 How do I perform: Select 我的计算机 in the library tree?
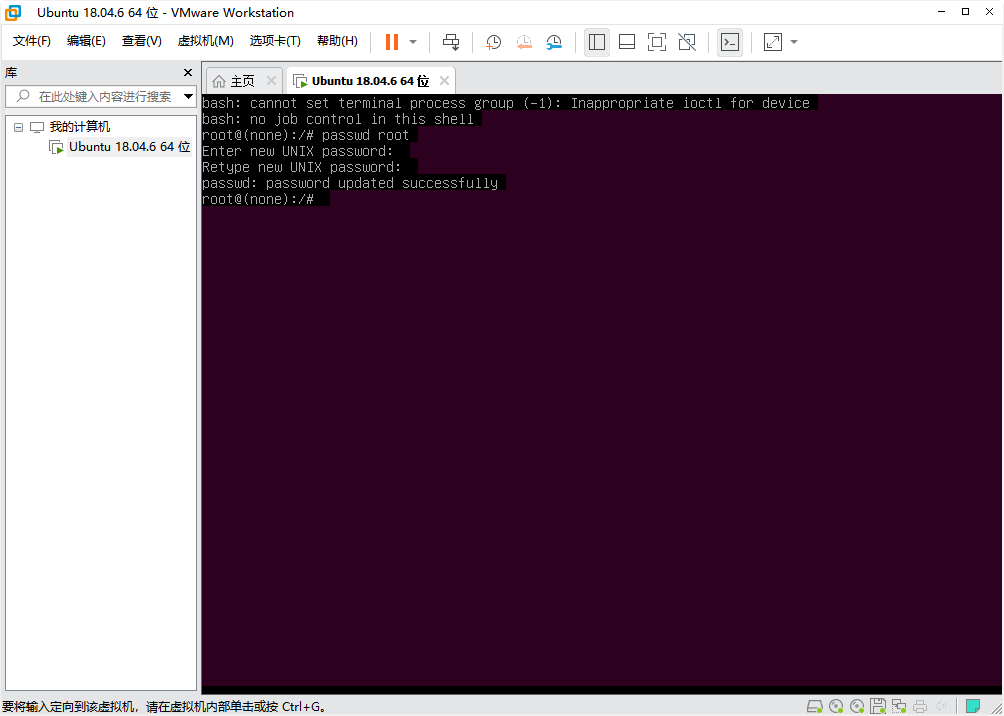[80, 127]
